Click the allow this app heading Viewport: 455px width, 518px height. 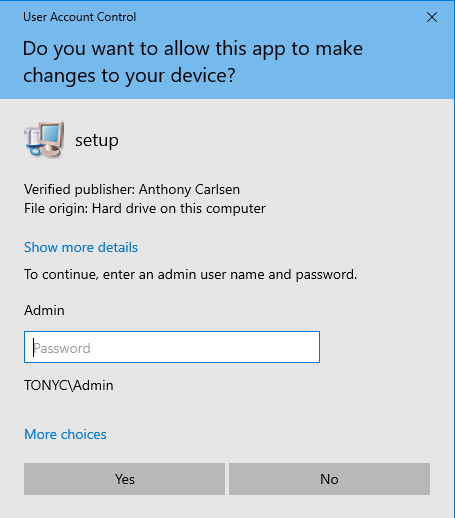pos(193,62)
